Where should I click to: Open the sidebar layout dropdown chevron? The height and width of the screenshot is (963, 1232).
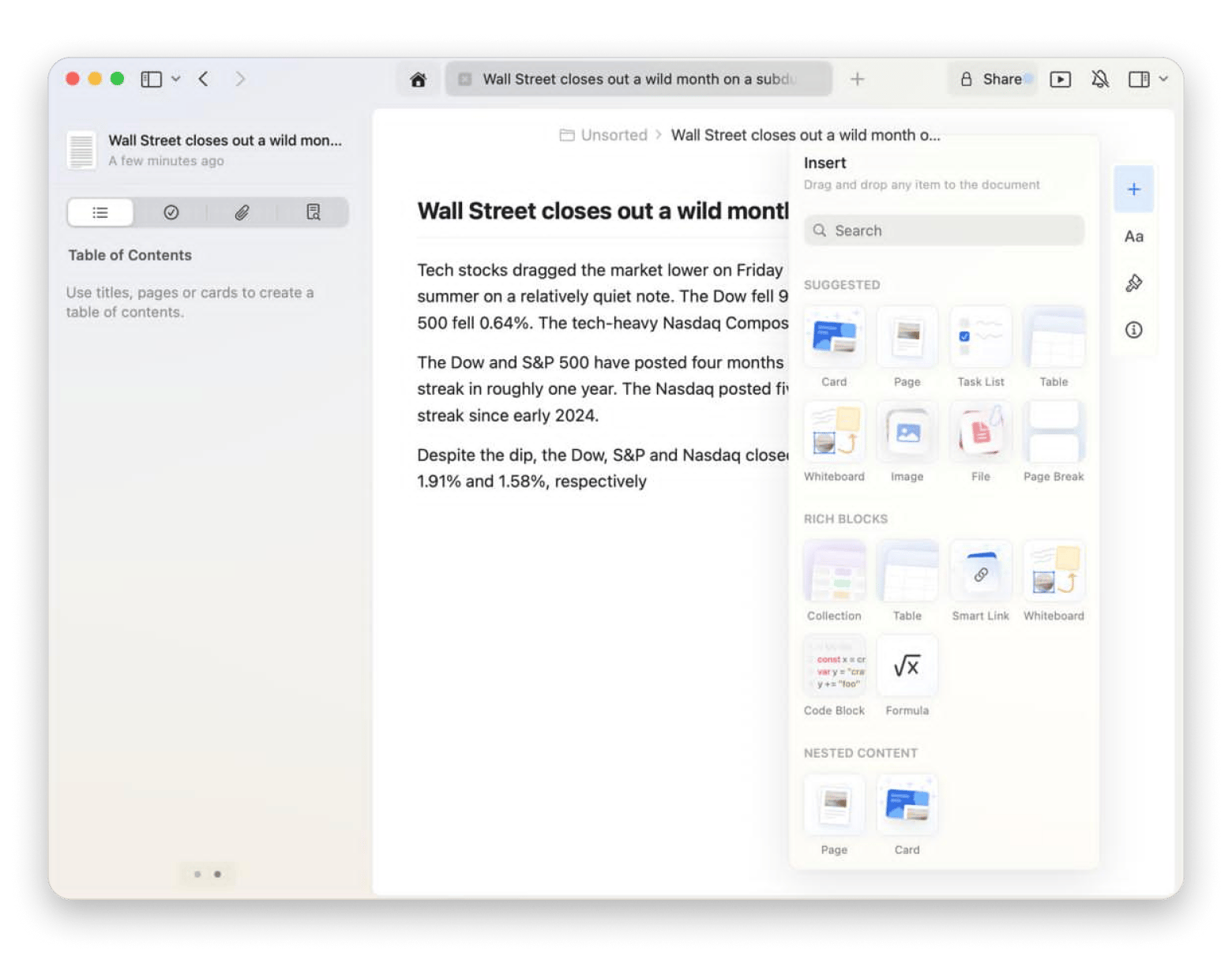click(x=175, y=79)
